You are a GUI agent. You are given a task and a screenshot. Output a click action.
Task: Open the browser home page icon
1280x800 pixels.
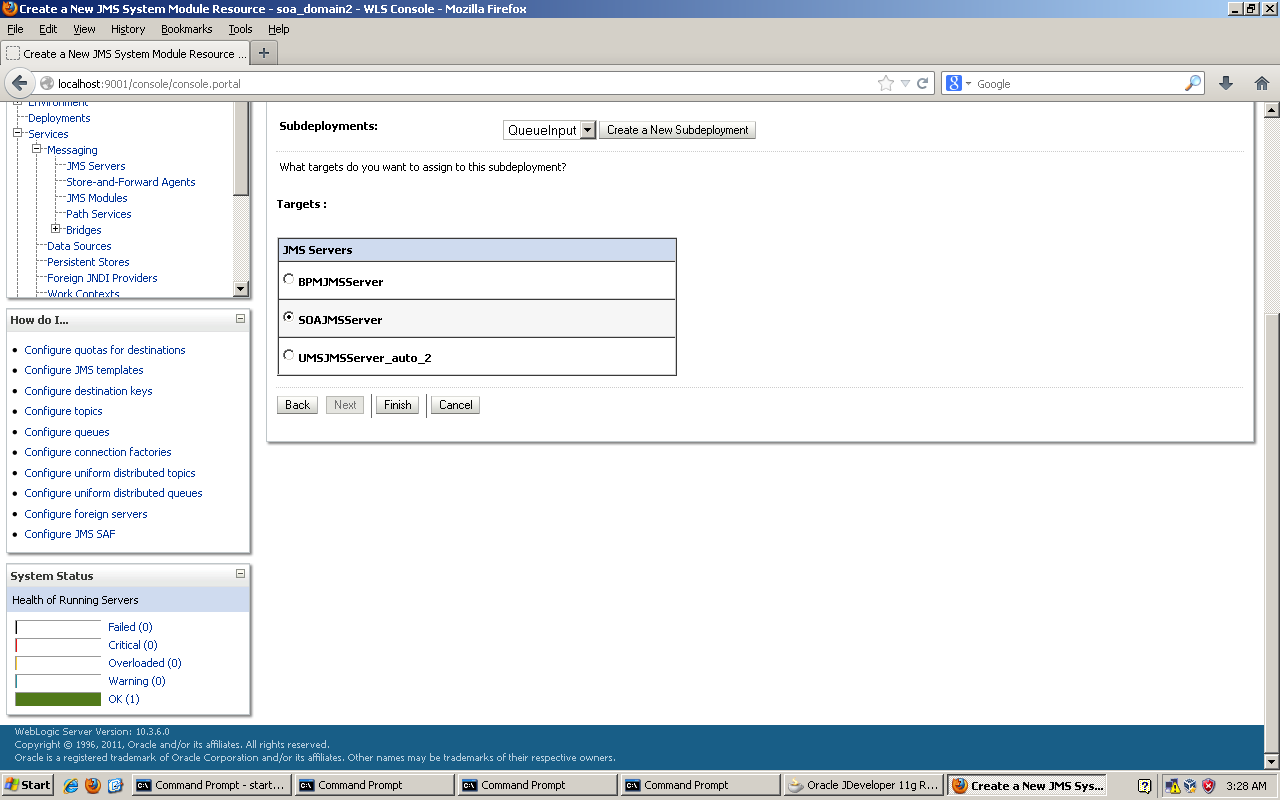click(x=1259, y=83)
